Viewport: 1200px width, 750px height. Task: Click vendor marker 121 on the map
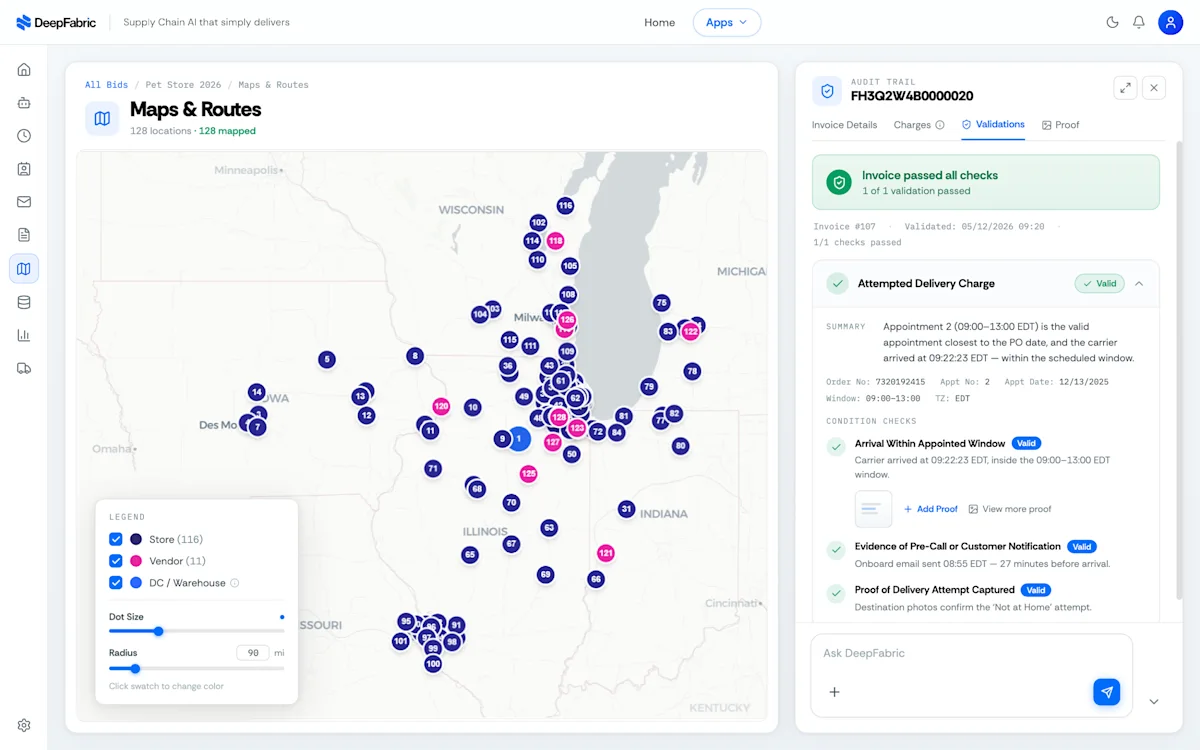pos(606,553)
